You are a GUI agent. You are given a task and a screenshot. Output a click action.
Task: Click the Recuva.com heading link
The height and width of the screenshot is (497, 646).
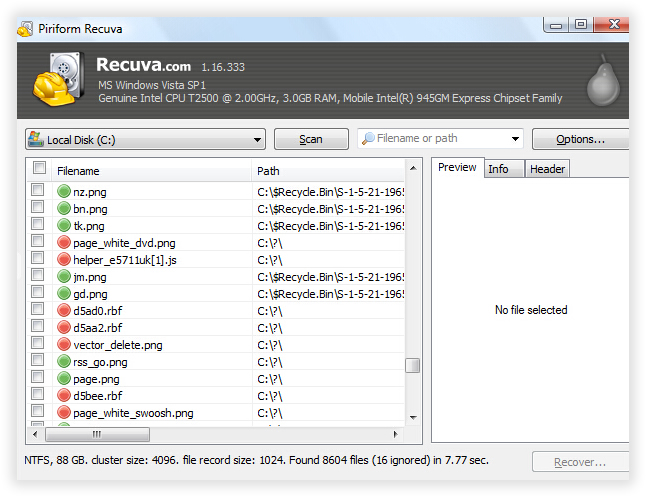(x=143, y=65)
